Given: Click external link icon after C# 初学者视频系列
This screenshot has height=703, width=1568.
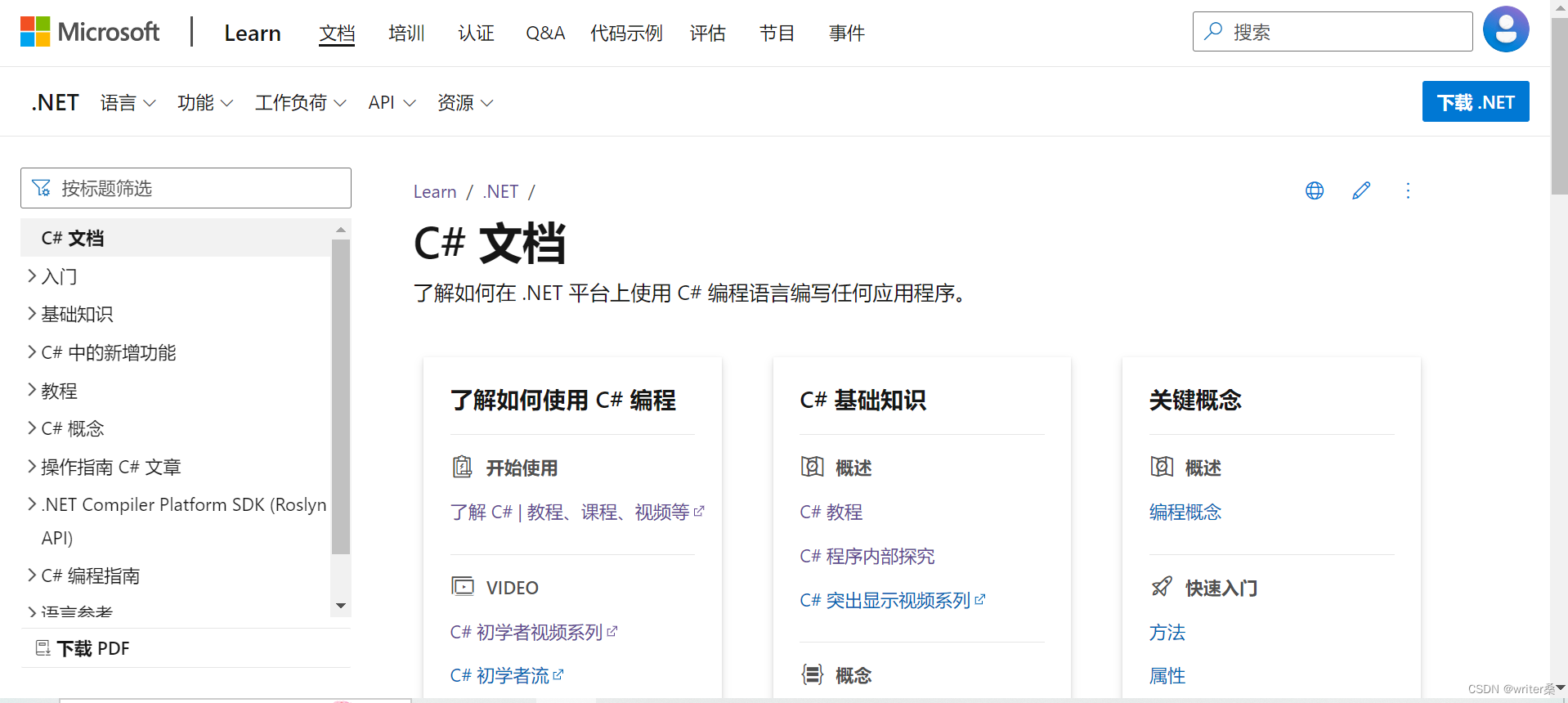Looking at the screenshot, I should click(612, 631).
